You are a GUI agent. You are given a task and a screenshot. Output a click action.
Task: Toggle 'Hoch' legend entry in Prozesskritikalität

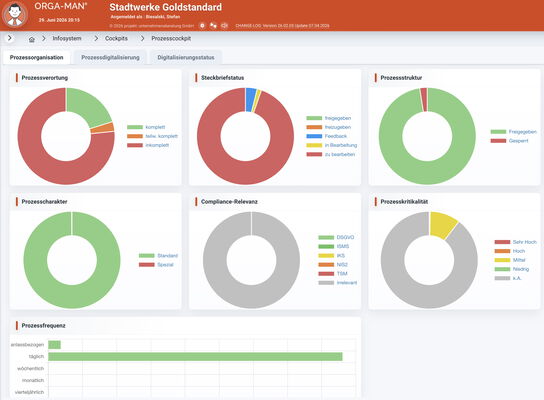[510, 251]
